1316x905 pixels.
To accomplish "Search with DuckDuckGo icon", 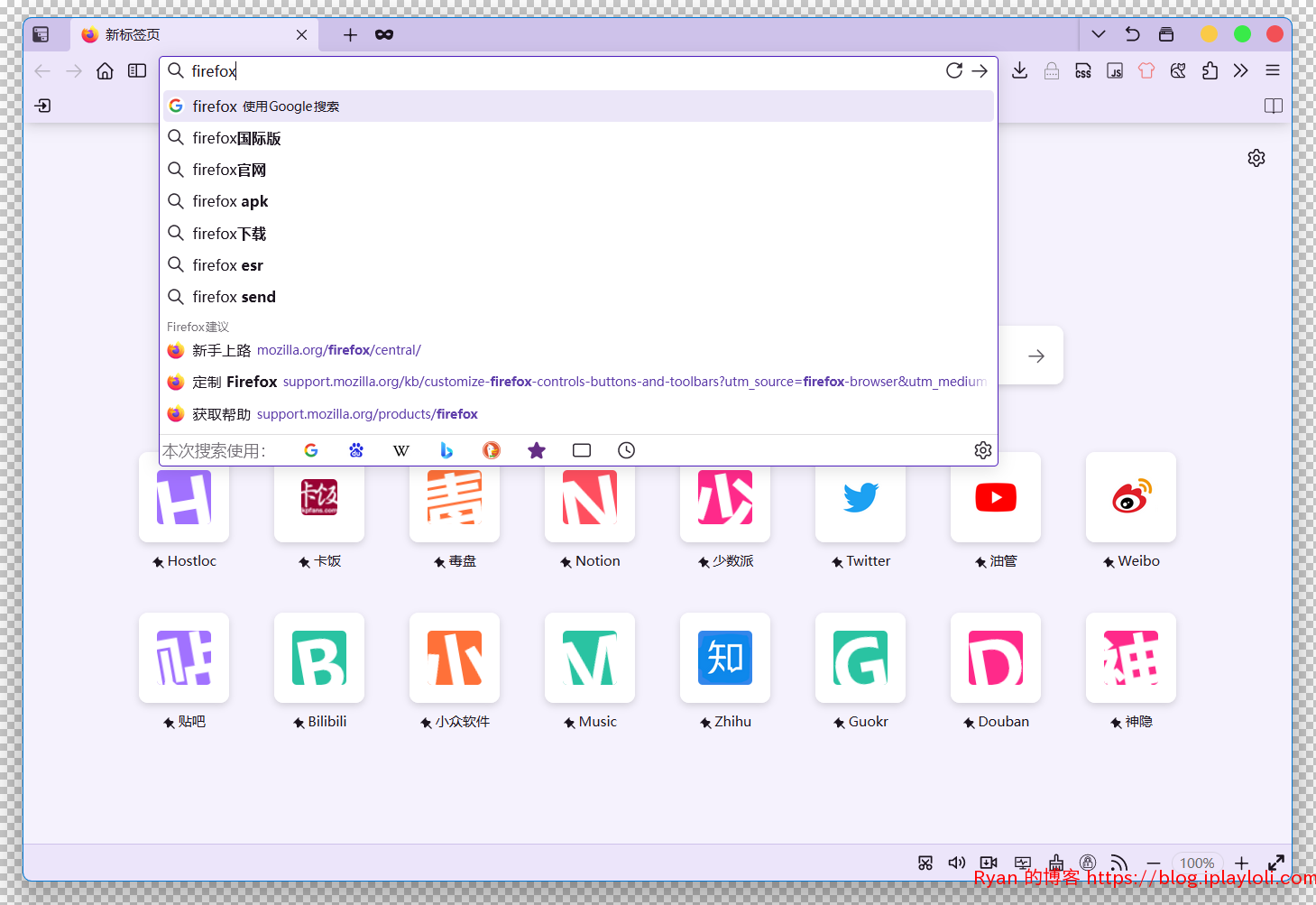I will (x=492, y=450).
